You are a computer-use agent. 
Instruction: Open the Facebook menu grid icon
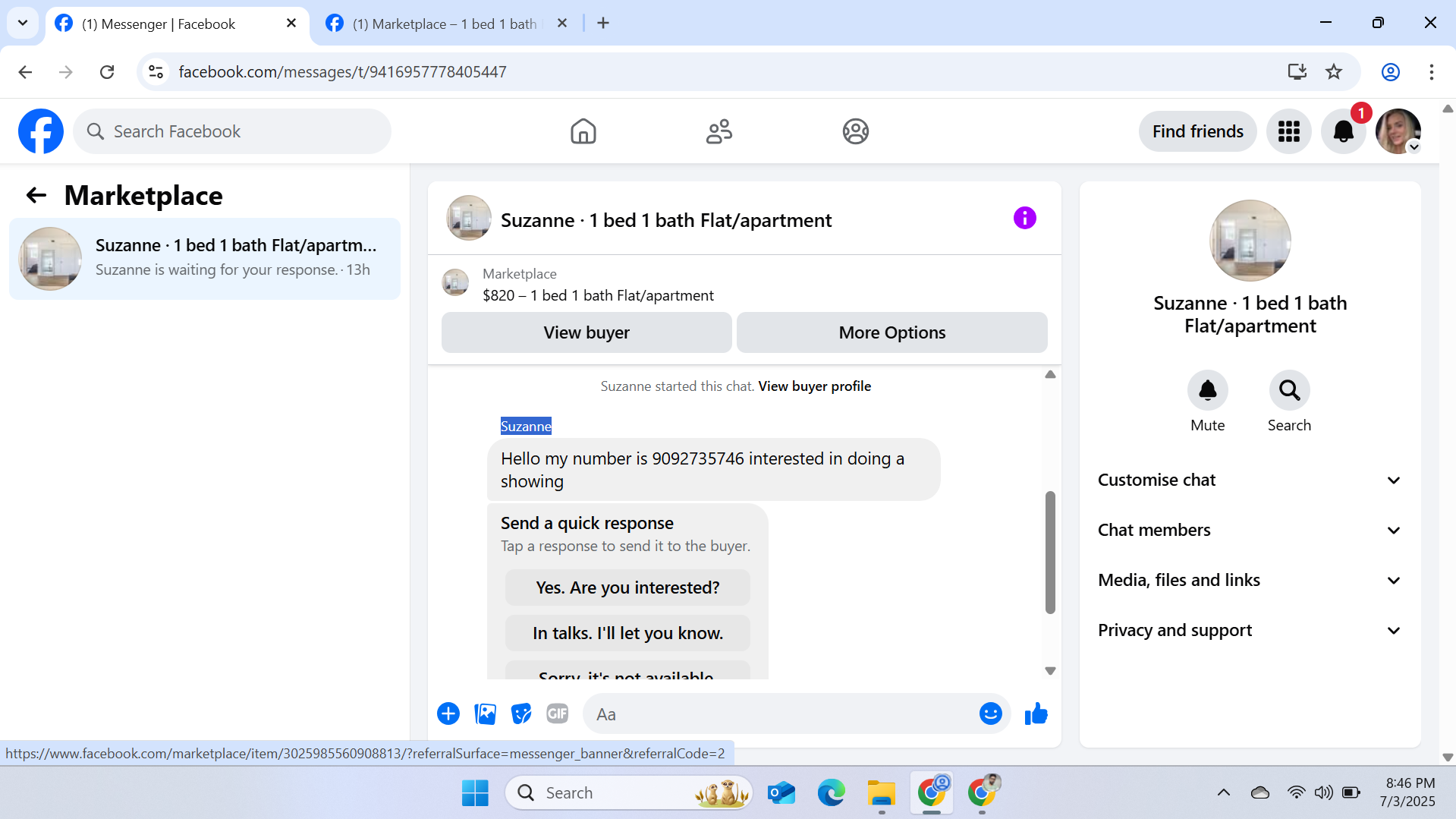(1288, 131)
